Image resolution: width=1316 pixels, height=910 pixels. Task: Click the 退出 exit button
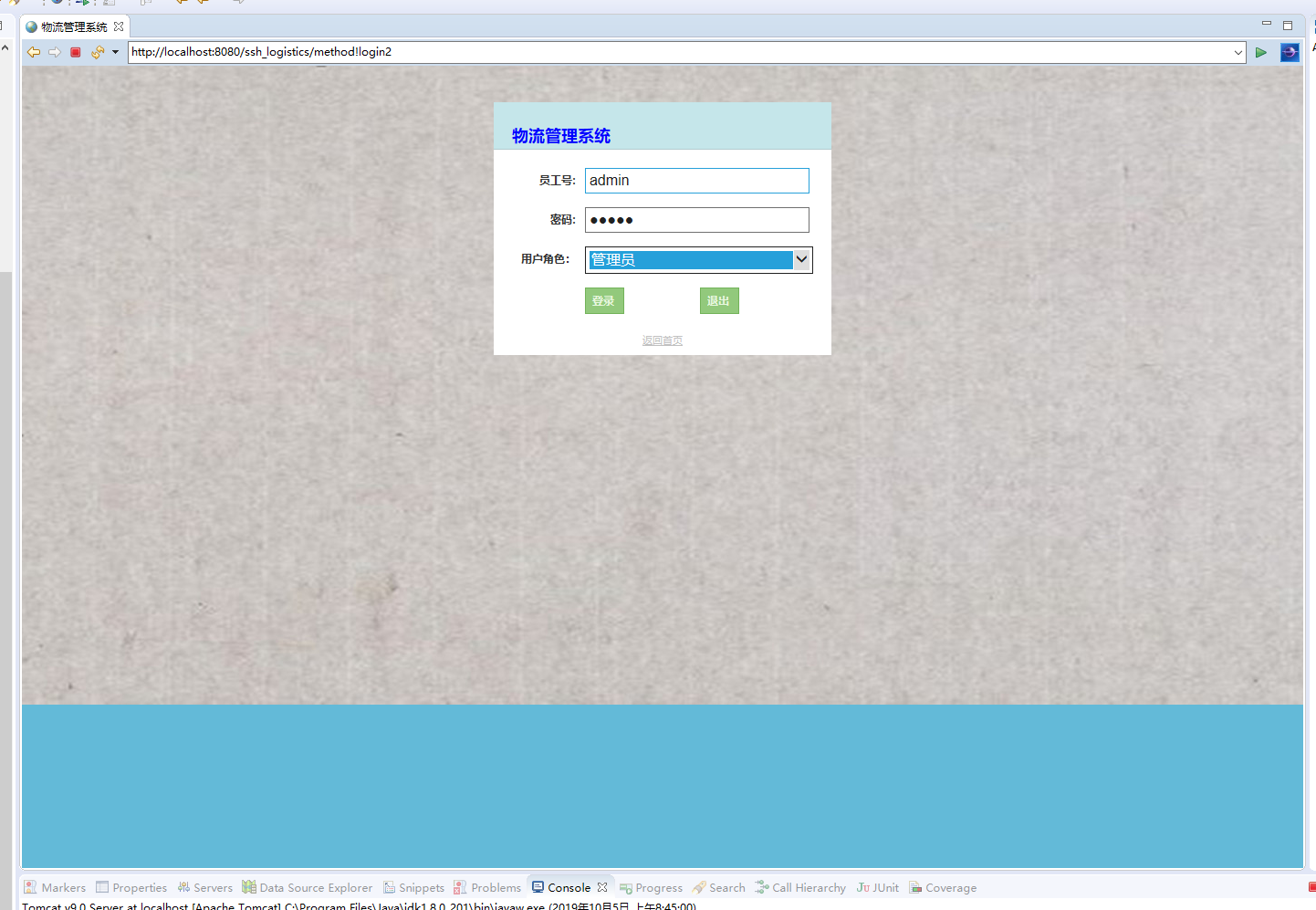click(719, 301)
